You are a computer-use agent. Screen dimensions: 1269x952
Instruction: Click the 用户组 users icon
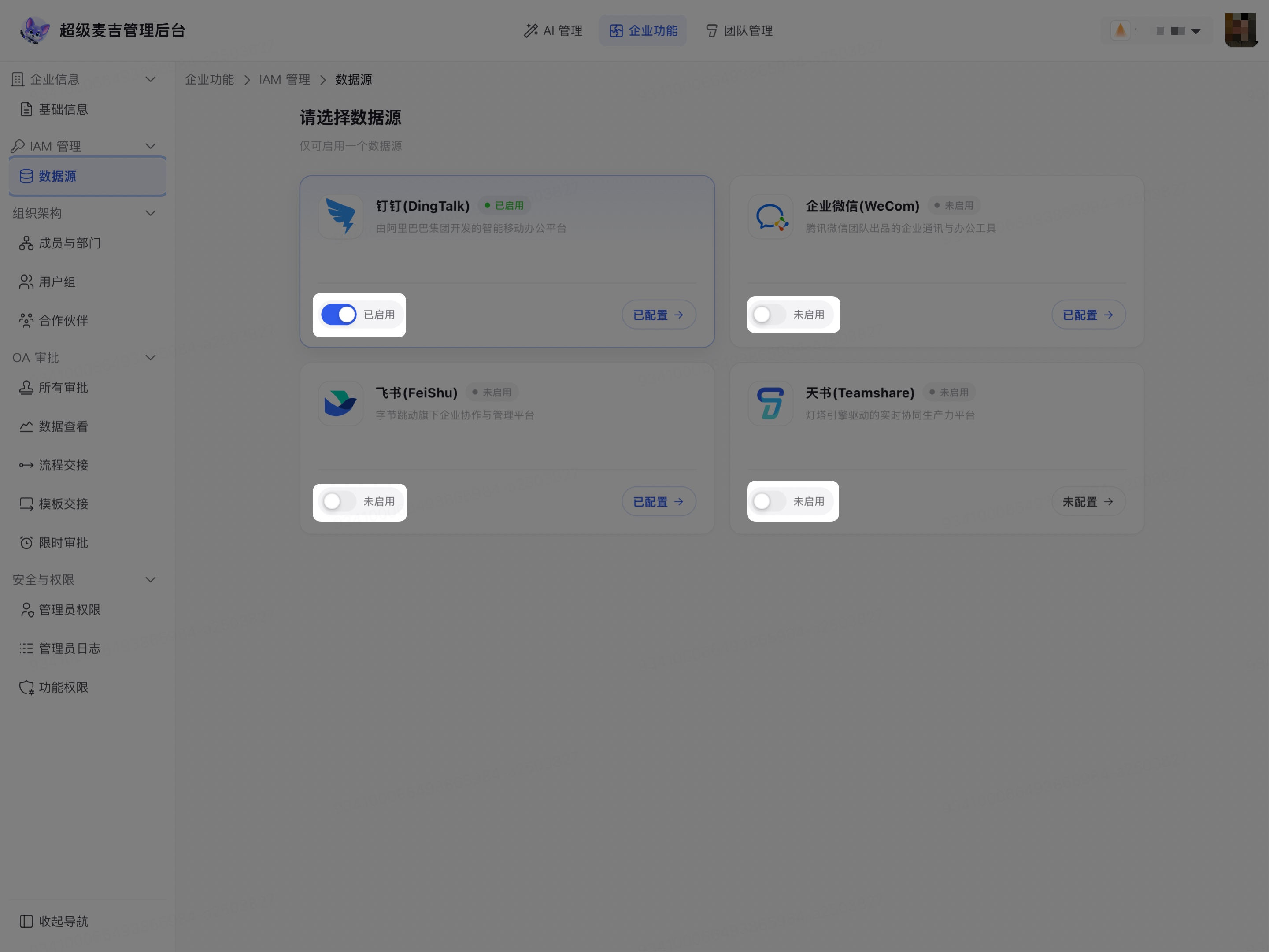[26, 282]
